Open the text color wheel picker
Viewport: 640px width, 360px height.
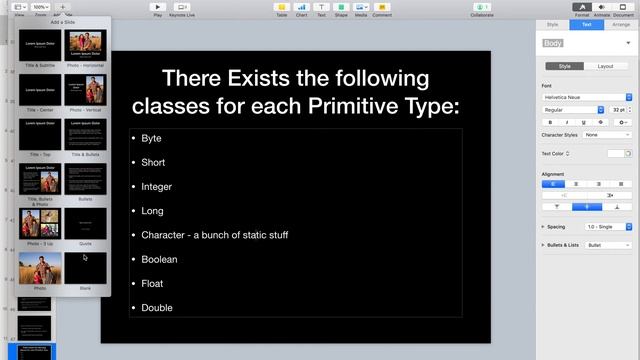tap(628, 153)
